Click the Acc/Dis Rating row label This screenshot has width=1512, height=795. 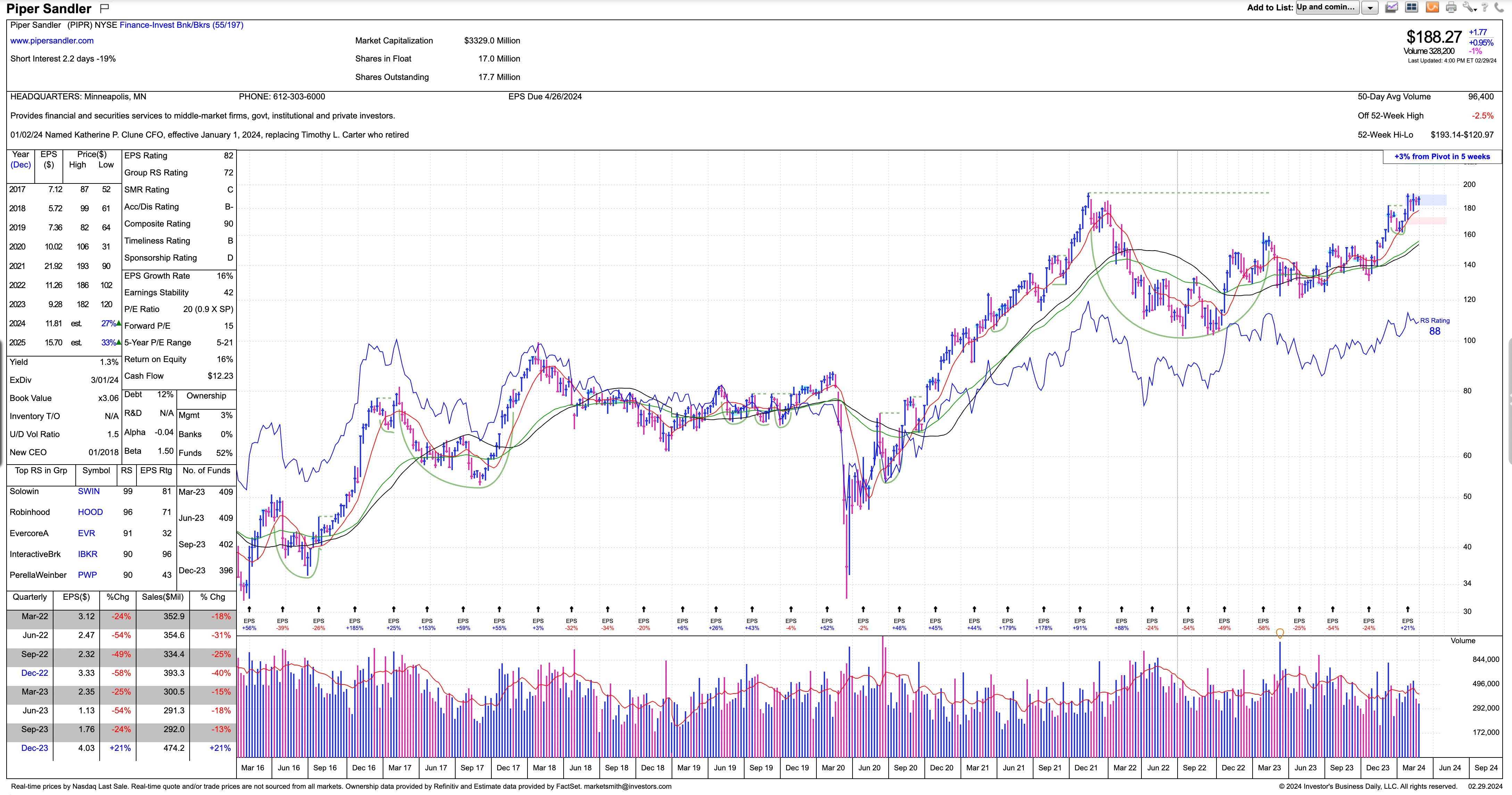click(x=151, y=207)
